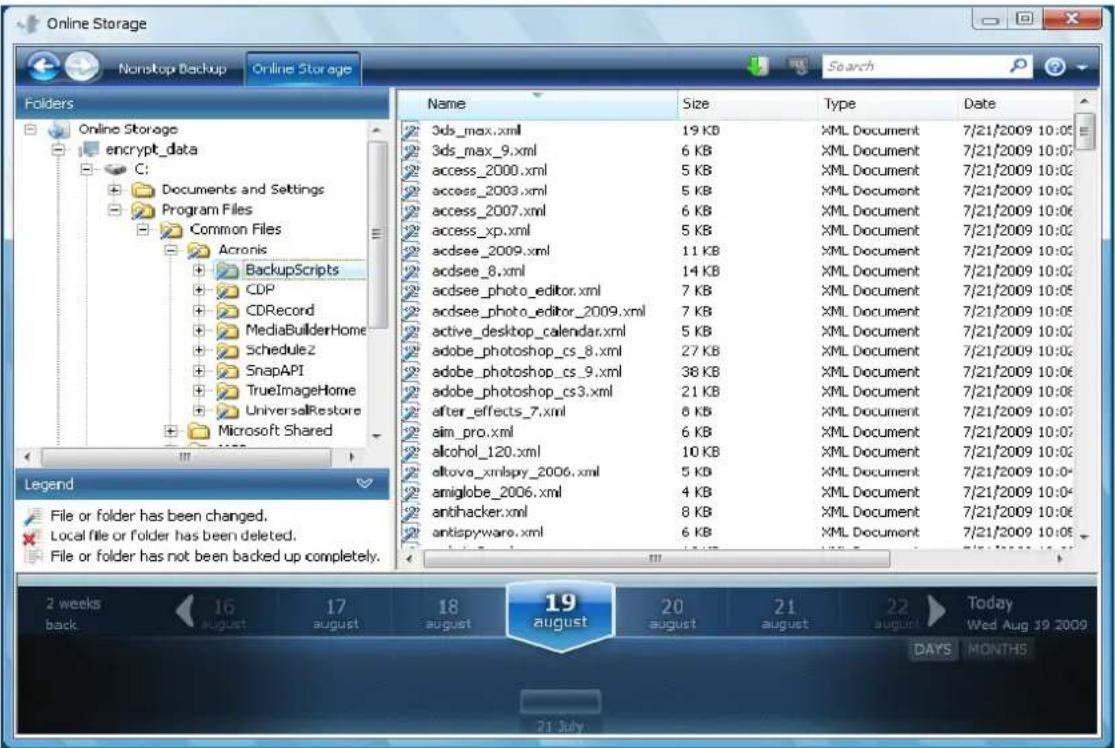Click the Forward navigation arrow button
This screenshot has height=748, width=1115.
(x=82, y=68)
